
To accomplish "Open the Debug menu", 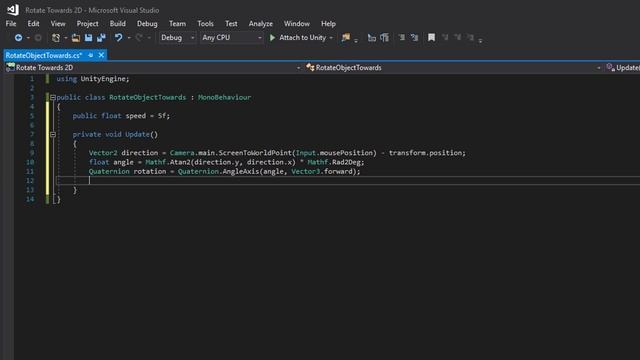I will coord(147,24).
